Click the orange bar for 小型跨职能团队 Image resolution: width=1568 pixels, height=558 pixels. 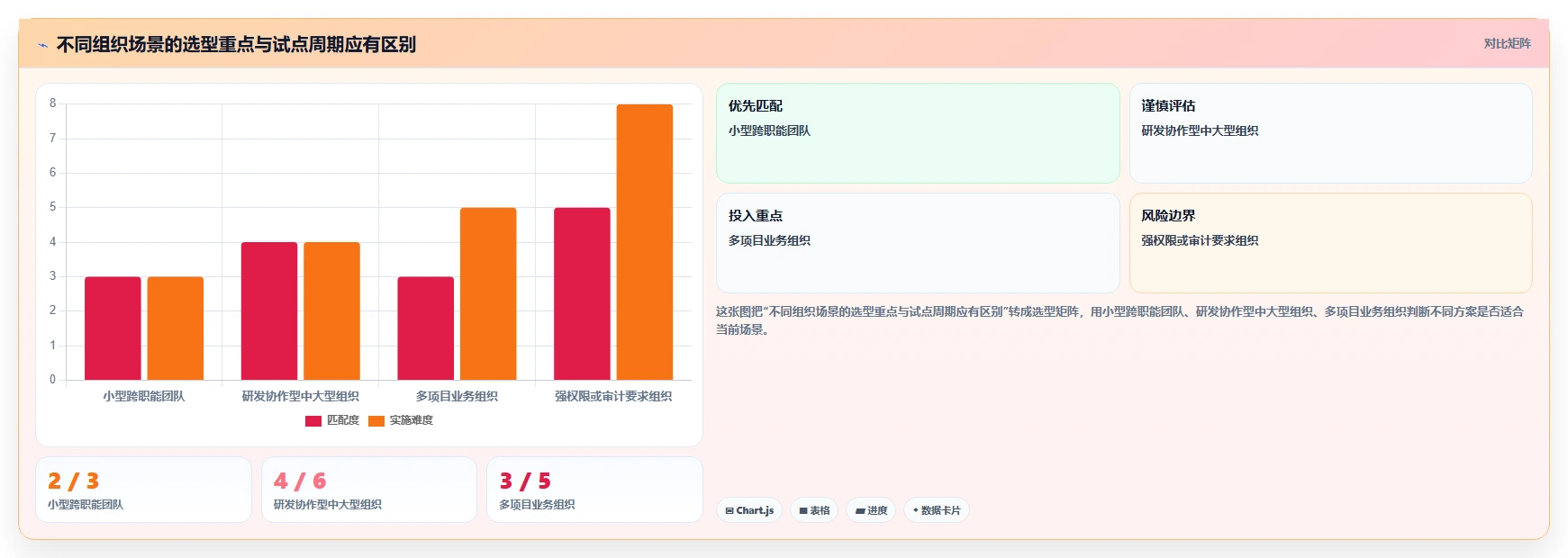tap(176, 328)
